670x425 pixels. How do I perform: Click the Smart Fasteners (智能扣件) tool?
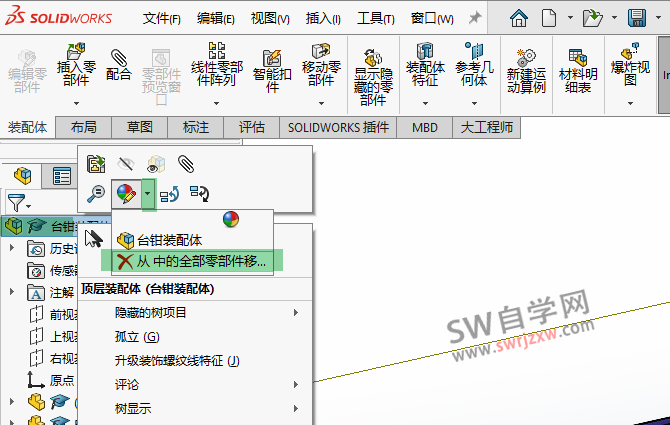(x=272, y=71)
